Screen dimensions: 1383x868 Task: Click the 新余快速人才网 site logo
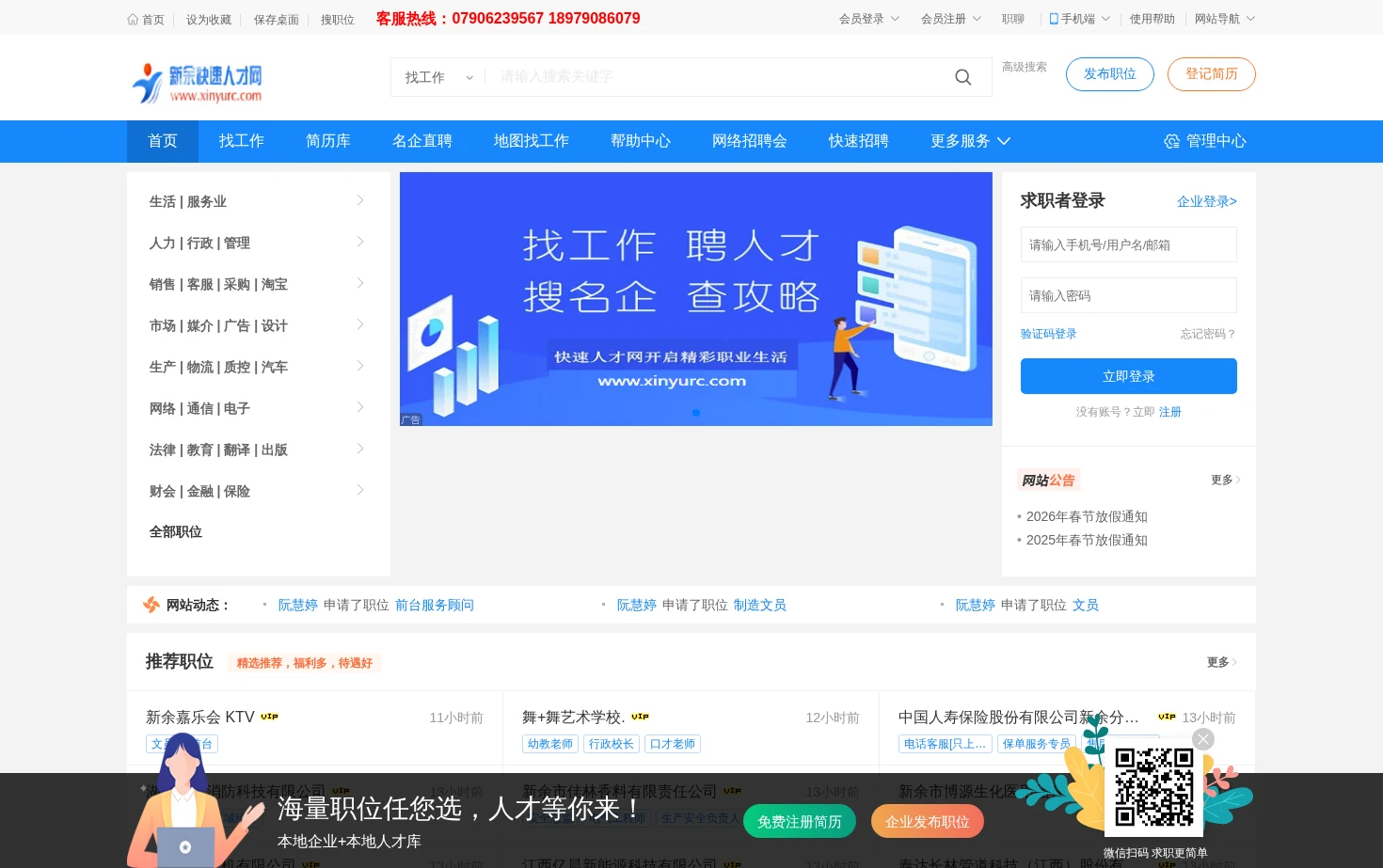point(198,83)
